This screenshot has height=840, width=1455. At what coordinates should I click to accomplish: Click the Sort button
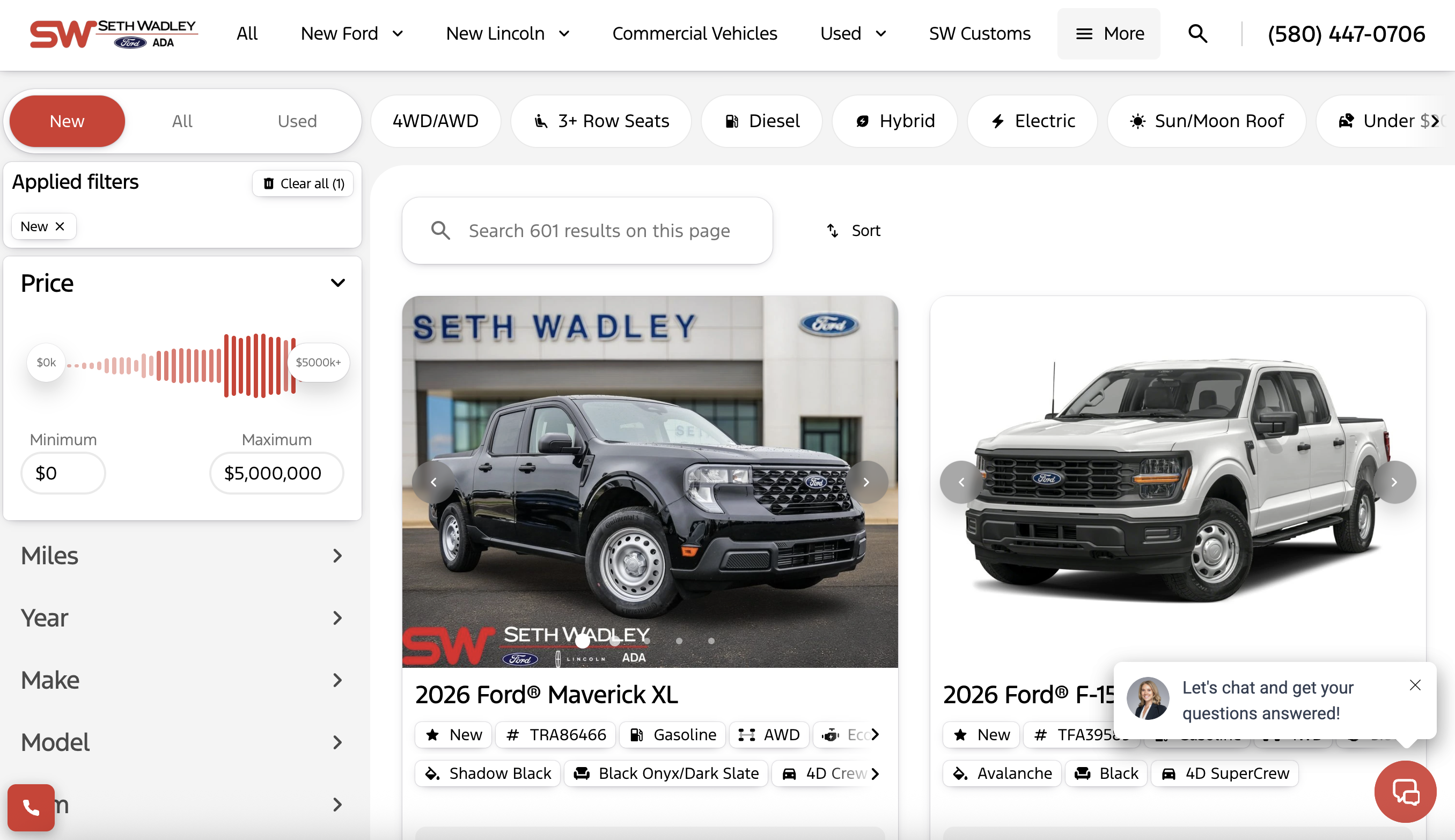tap(853, 231)
